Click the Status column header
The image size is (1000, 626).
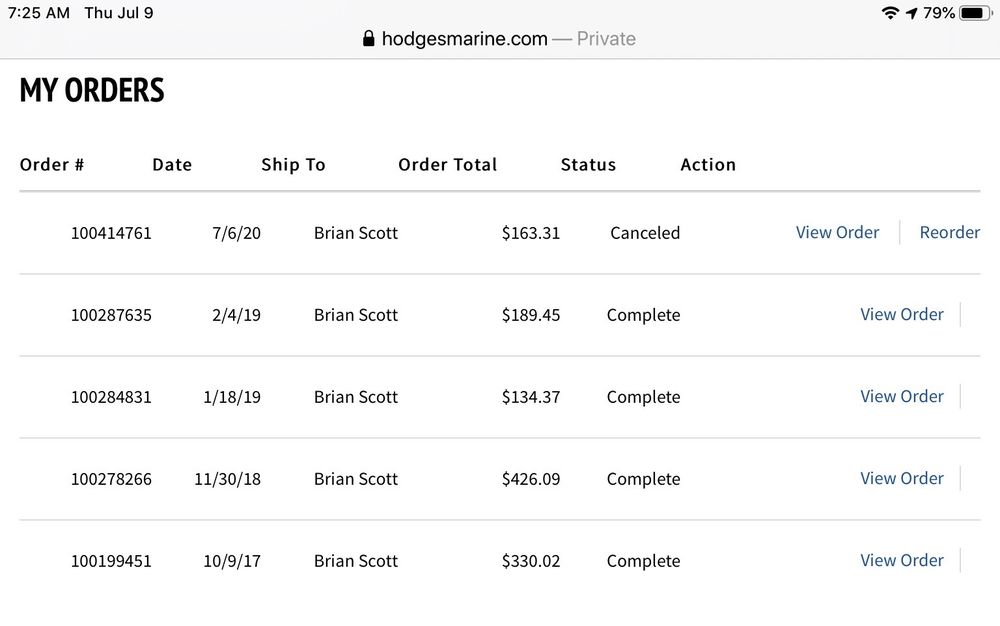coord(588,165)
